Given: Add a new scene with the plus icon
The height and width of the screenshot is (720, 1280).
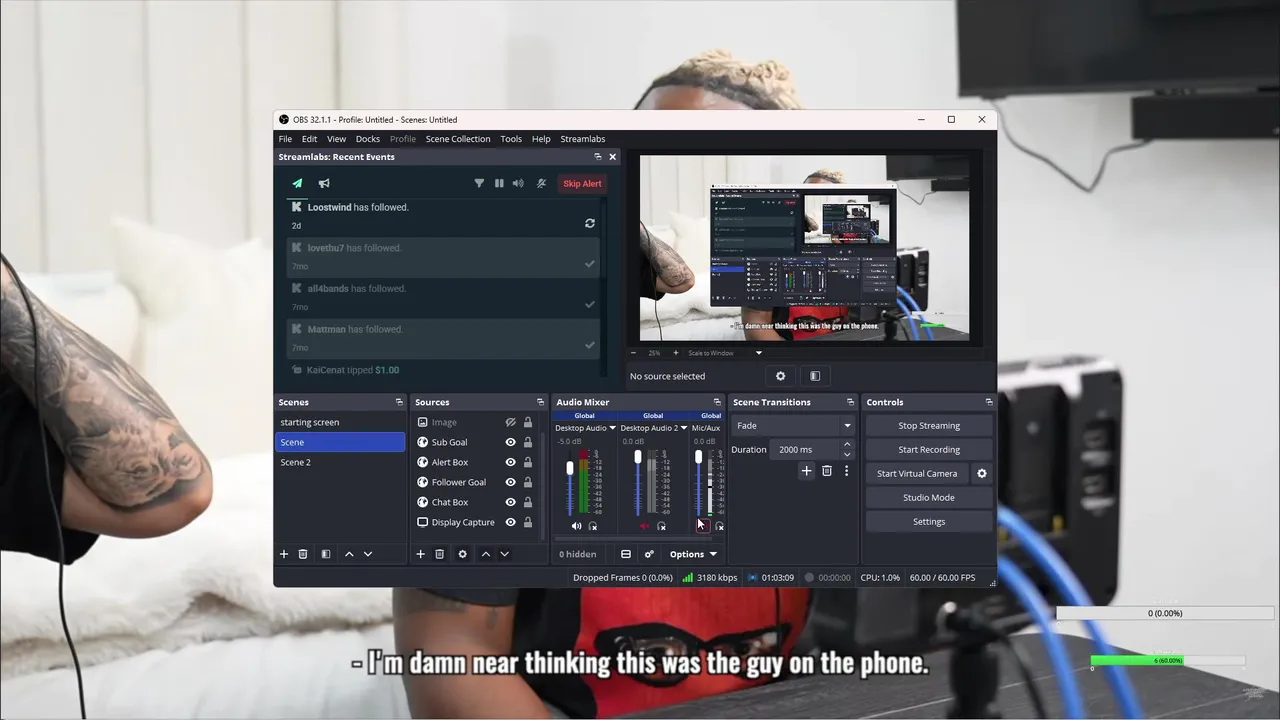Looking at the screenshot, I should tap(284, 554).
